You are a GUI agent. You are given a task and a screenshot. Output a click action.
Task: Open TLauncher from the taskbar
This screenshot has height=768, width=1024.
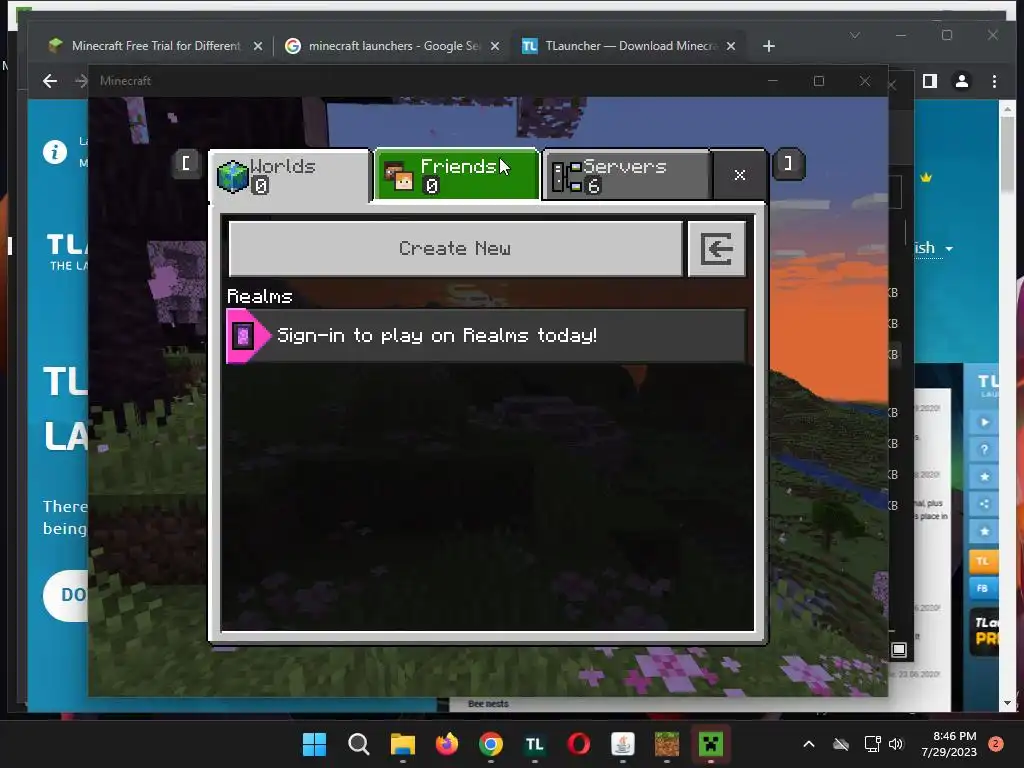[x=535, y=744]
